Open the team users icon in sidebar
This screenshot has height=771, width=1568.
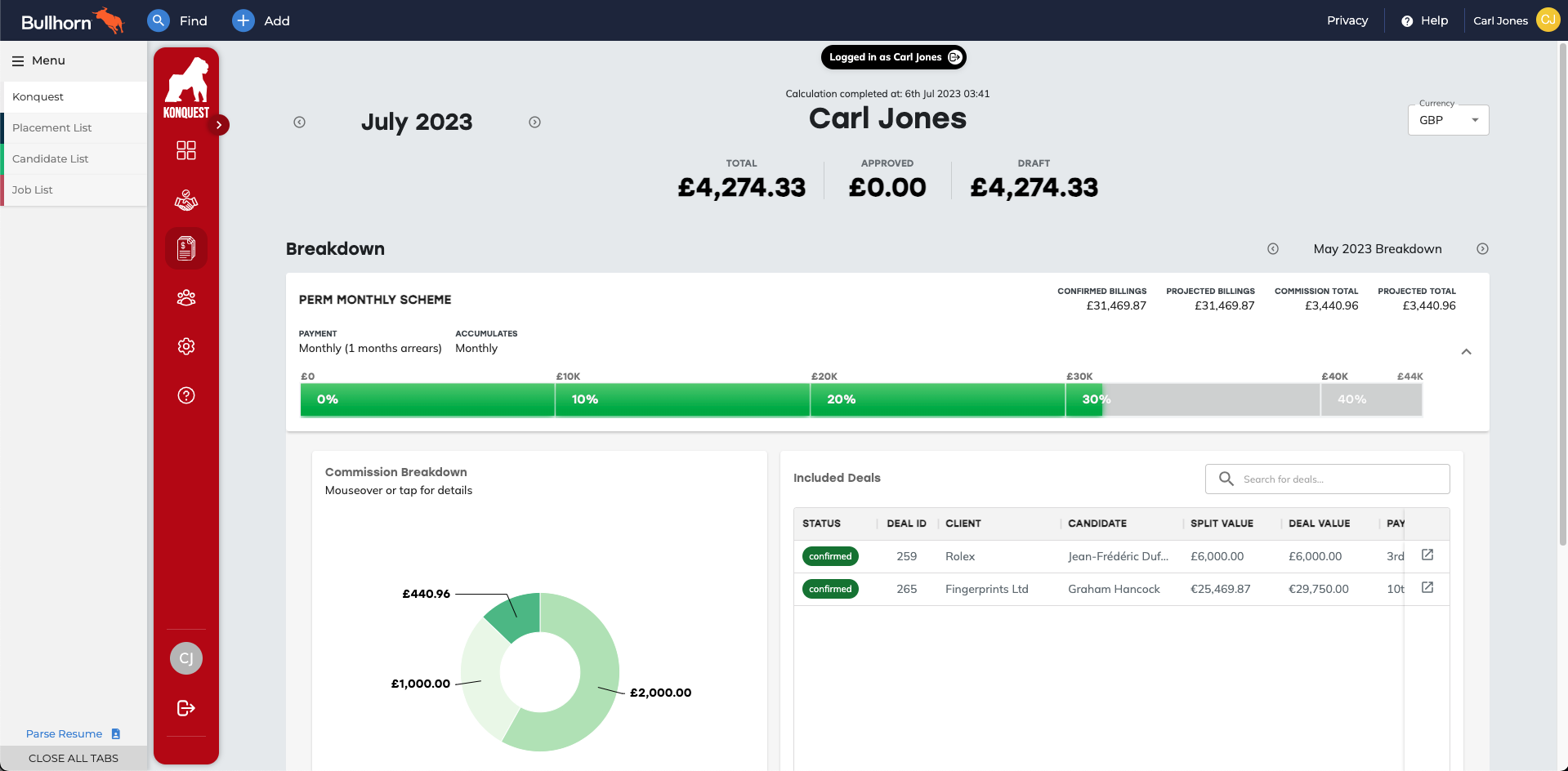[x=186, y=297]
